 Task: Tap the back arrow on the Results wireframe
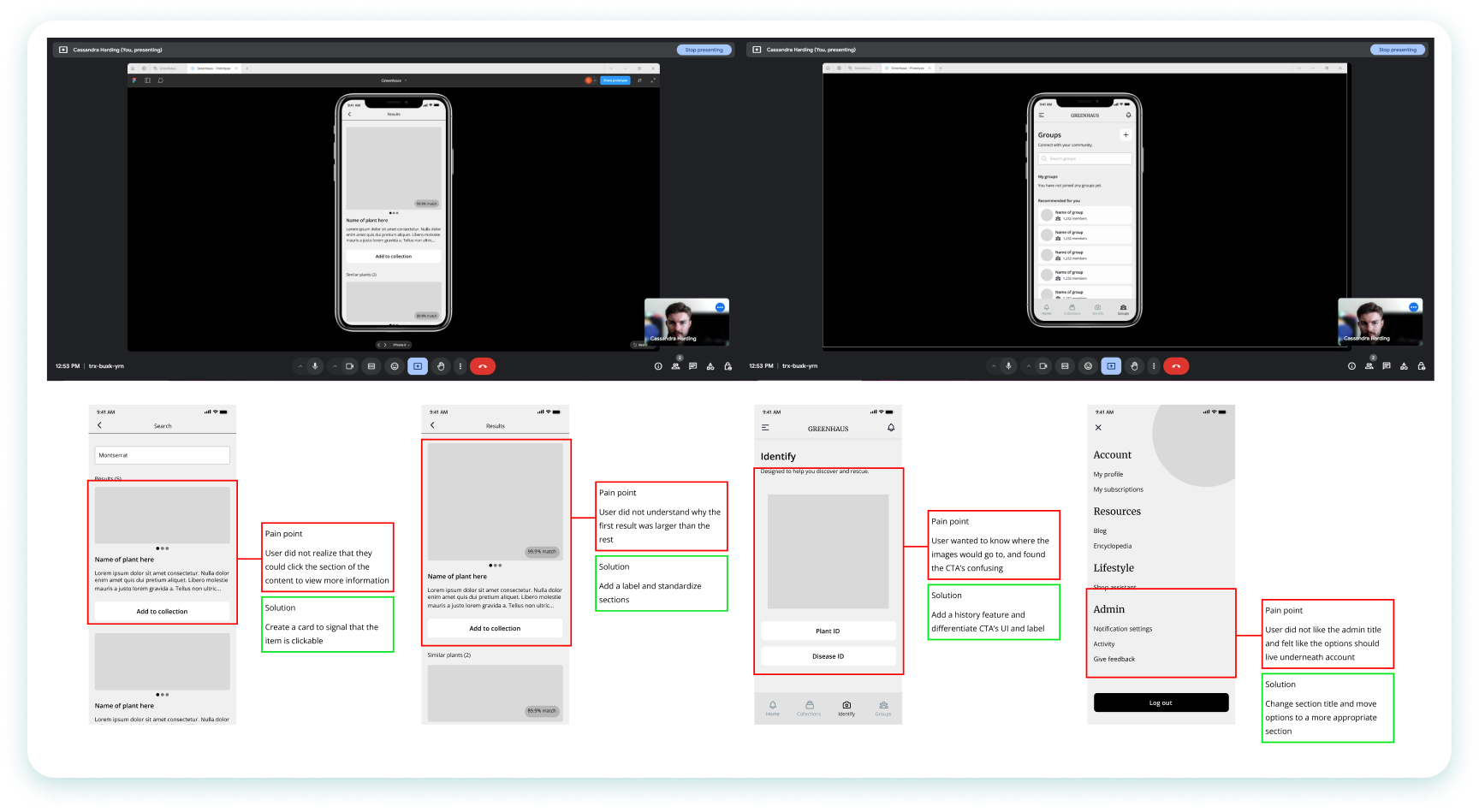tap(432, 425)
